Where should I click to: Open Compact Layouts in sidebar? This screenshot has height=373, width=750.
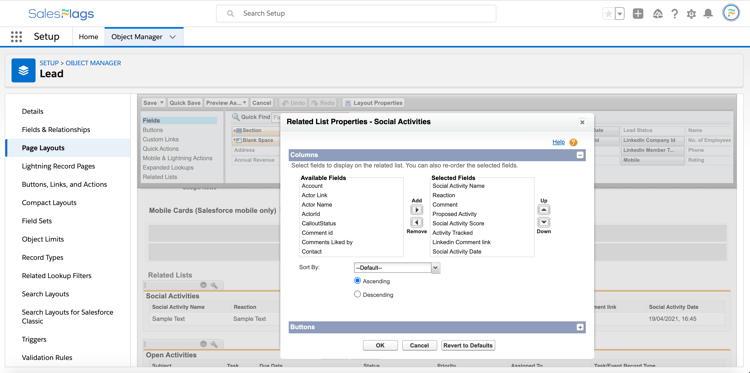click(49, 203)
